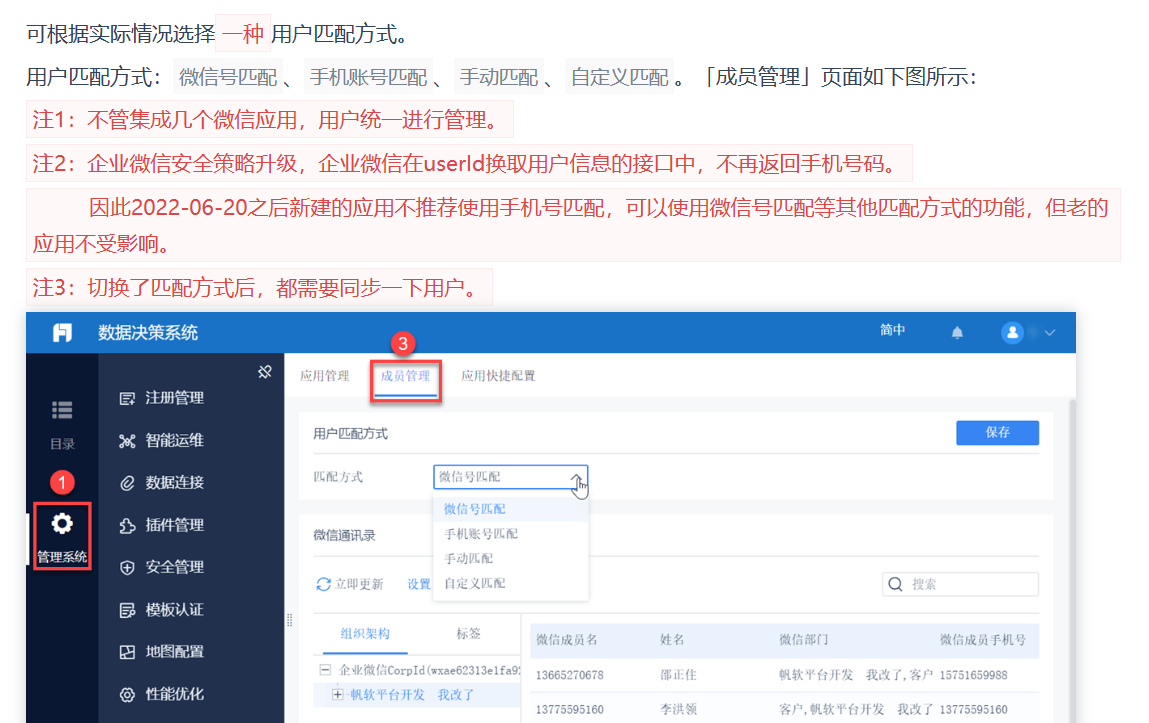The image size is (1149, 723).
Task: Click the panel splitter drag handle
Action: coord(289,620)
